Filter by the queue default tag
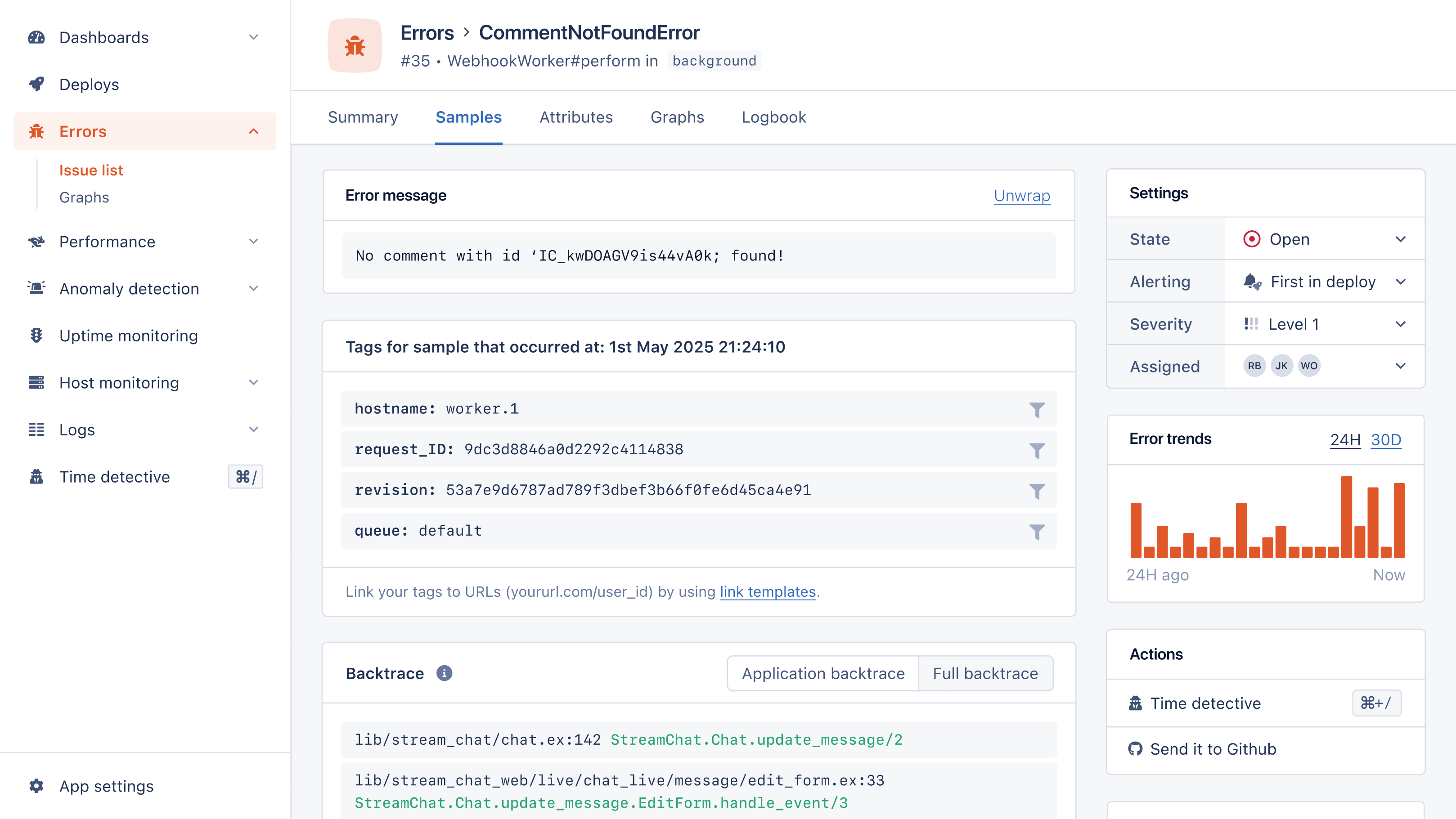 tap(1037, 532)
